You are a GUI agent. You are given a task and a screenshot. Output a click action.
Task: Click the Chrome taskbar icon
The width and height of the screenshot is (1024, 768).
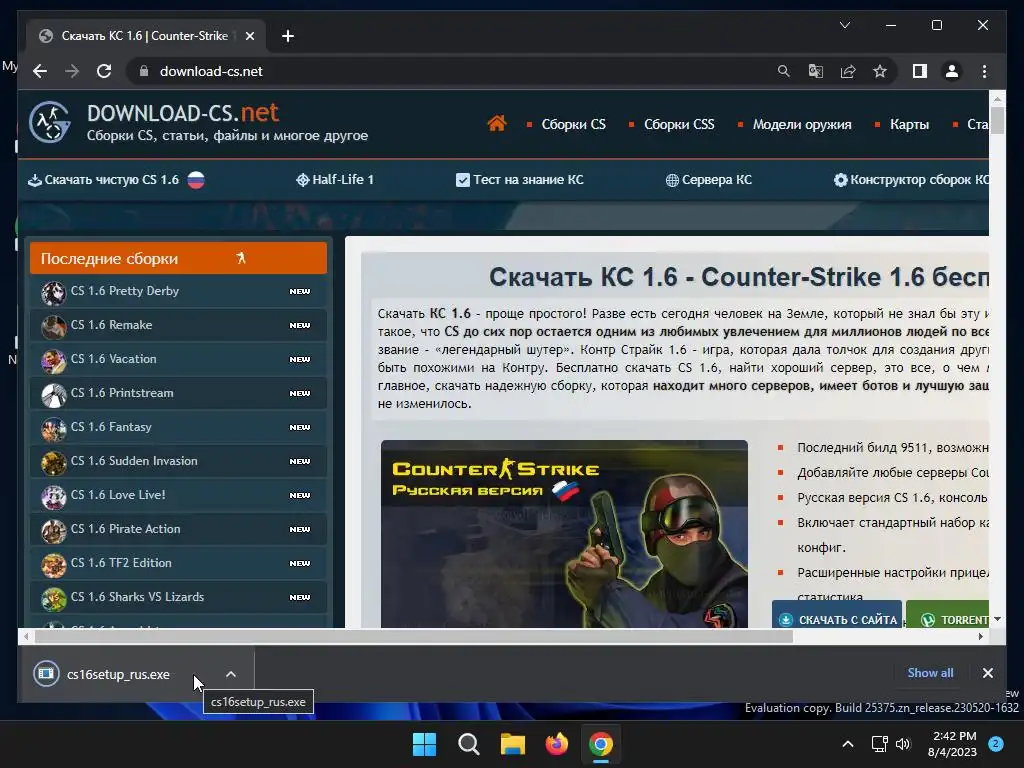pos(601,744)
